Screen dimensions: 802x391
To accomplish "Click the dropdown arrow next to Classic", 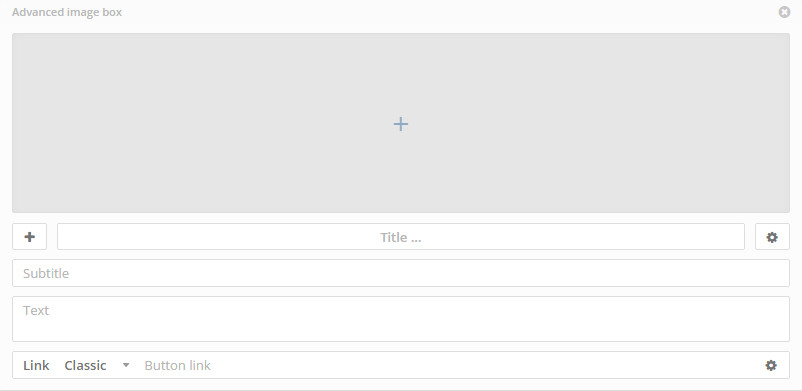I will [126, 365].
